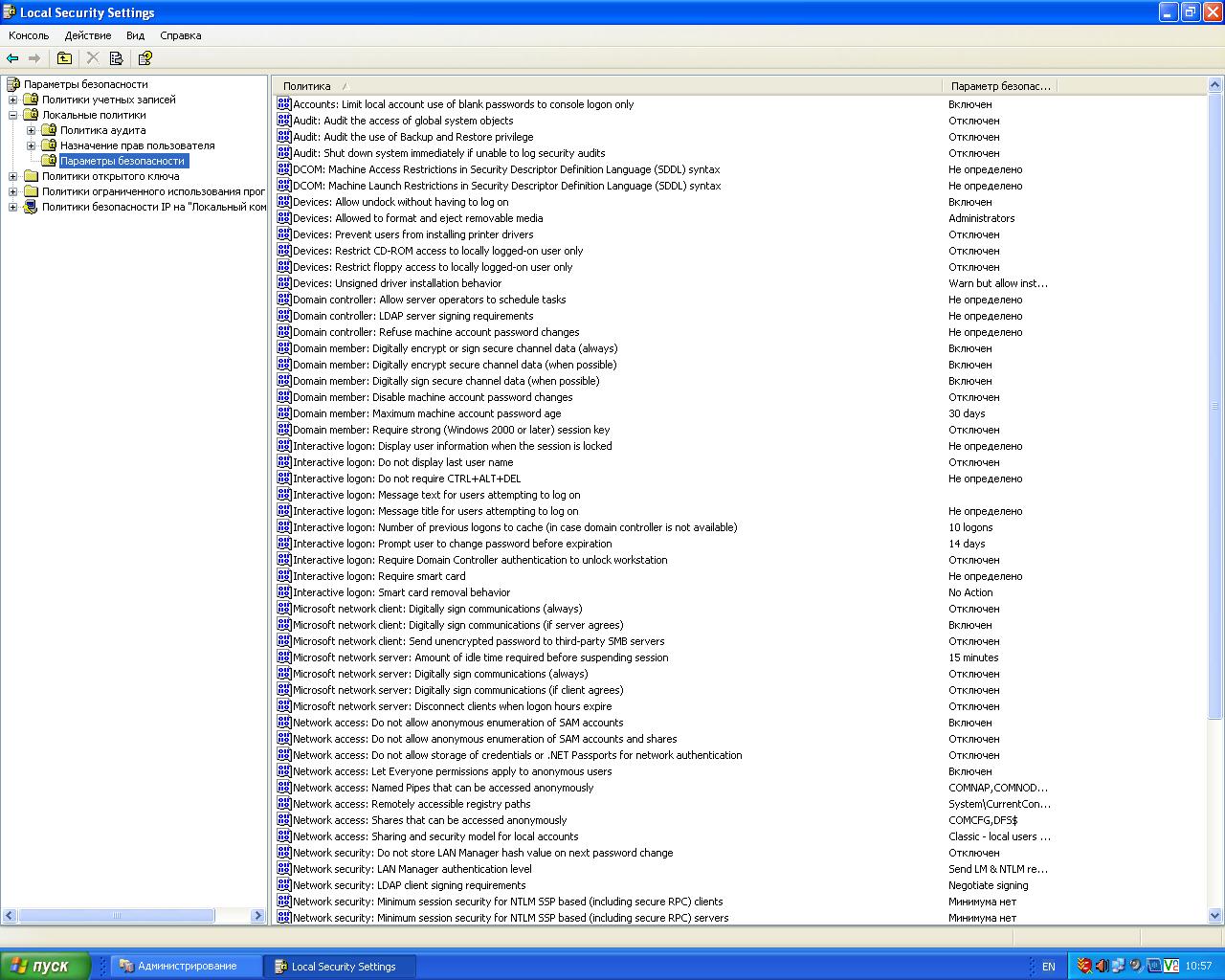Viewport: 1225px width, 980px height.
Task: Expand the Политики учетных записей node
Action: click(13, 100)
